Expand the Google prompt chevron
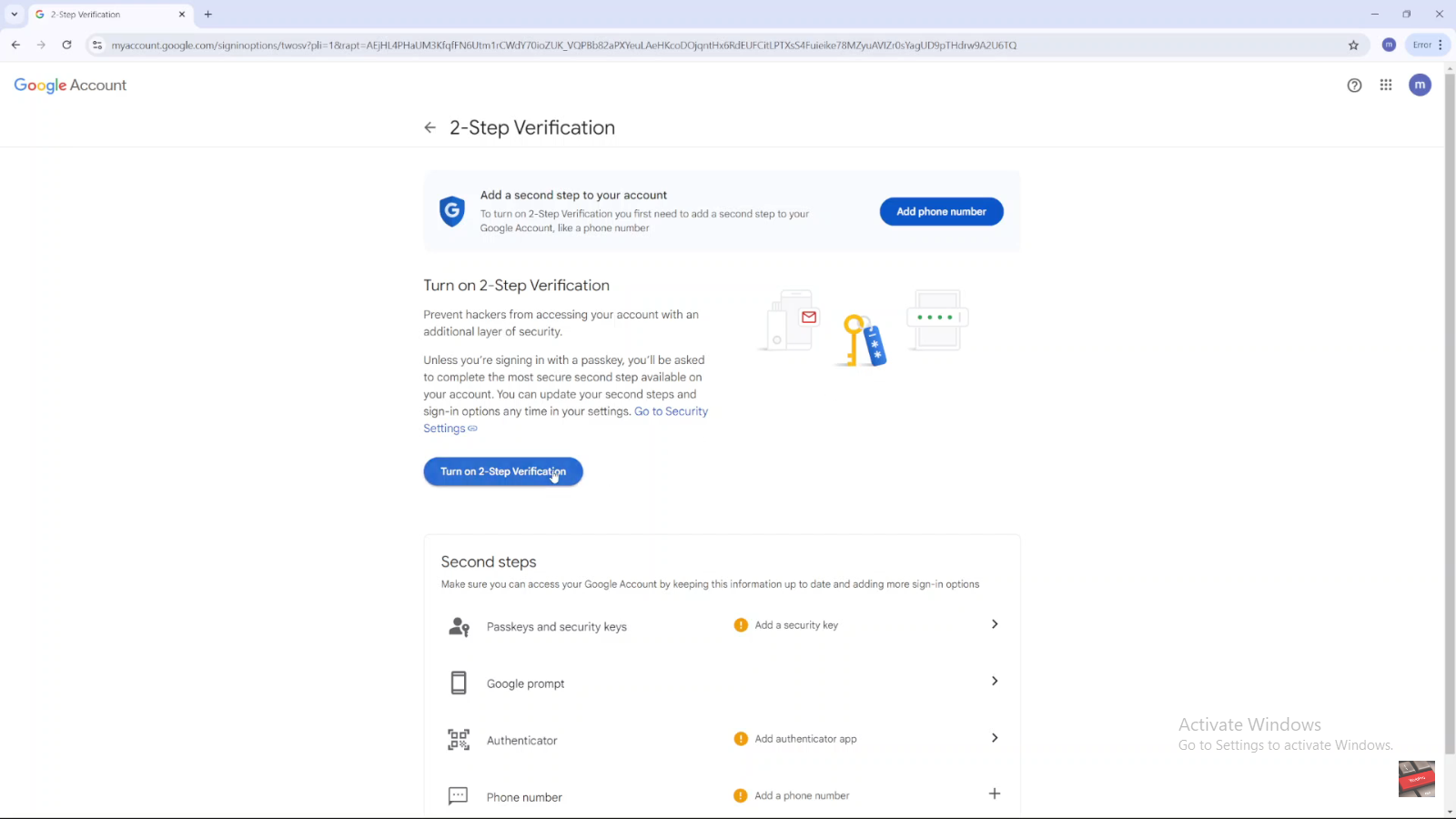Image resolution: width=1456 pixels, height=819 pixels. click(x=995, y=681)
